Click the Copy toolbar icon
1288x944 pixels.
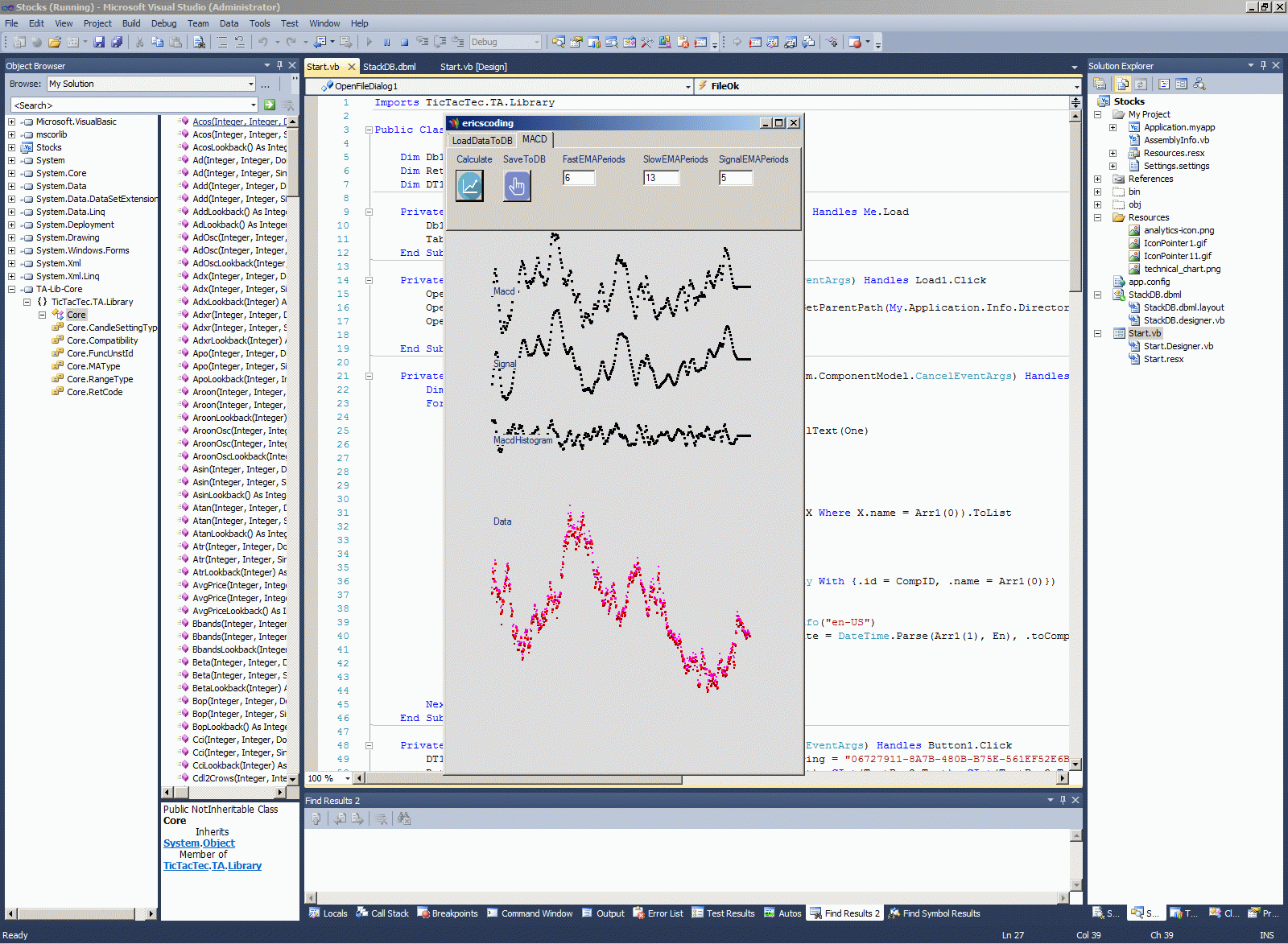(x=158, y=42)
